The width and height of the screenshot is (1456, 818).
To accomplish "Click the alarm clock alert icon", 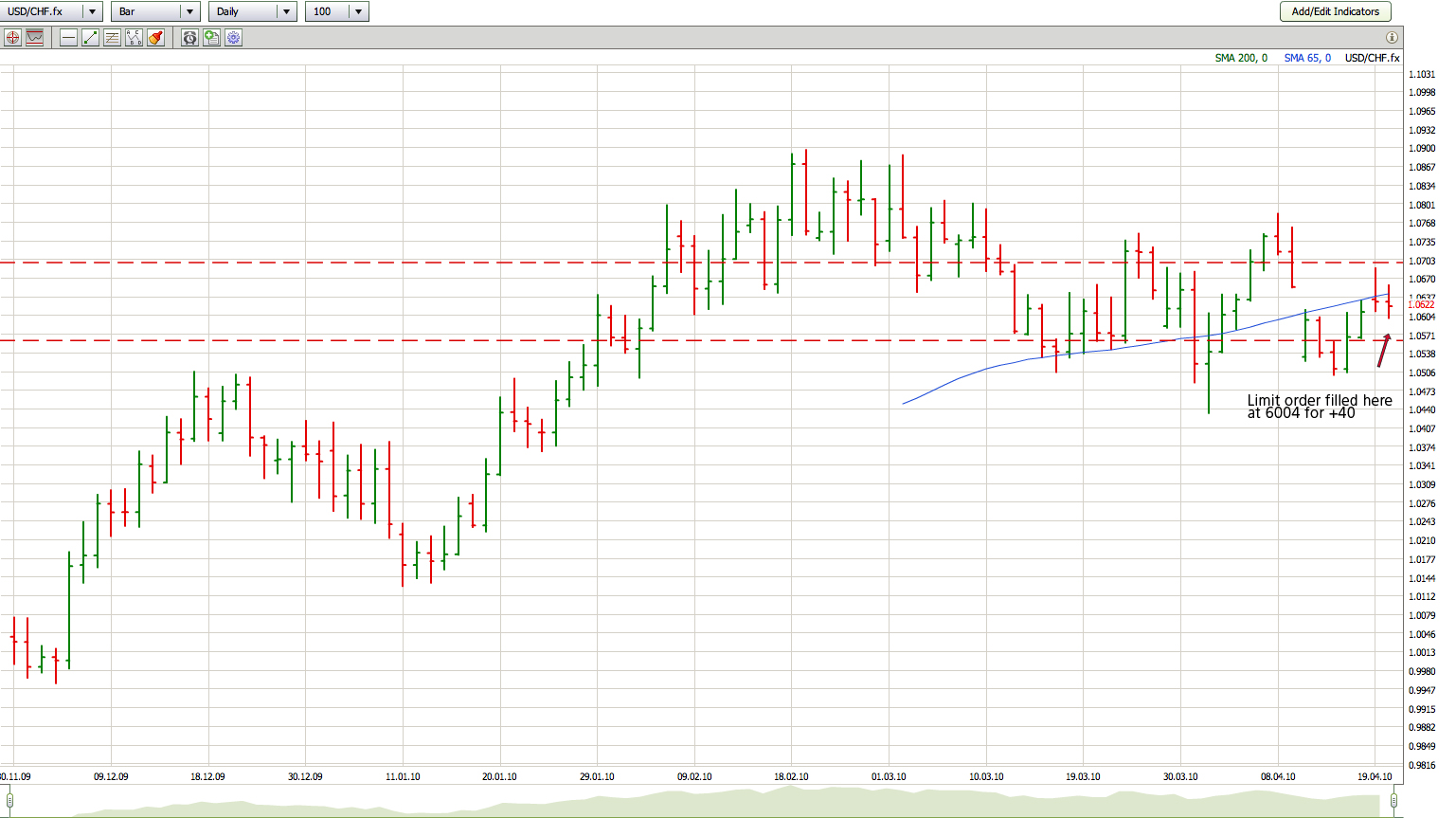I will tap(189, 38).
